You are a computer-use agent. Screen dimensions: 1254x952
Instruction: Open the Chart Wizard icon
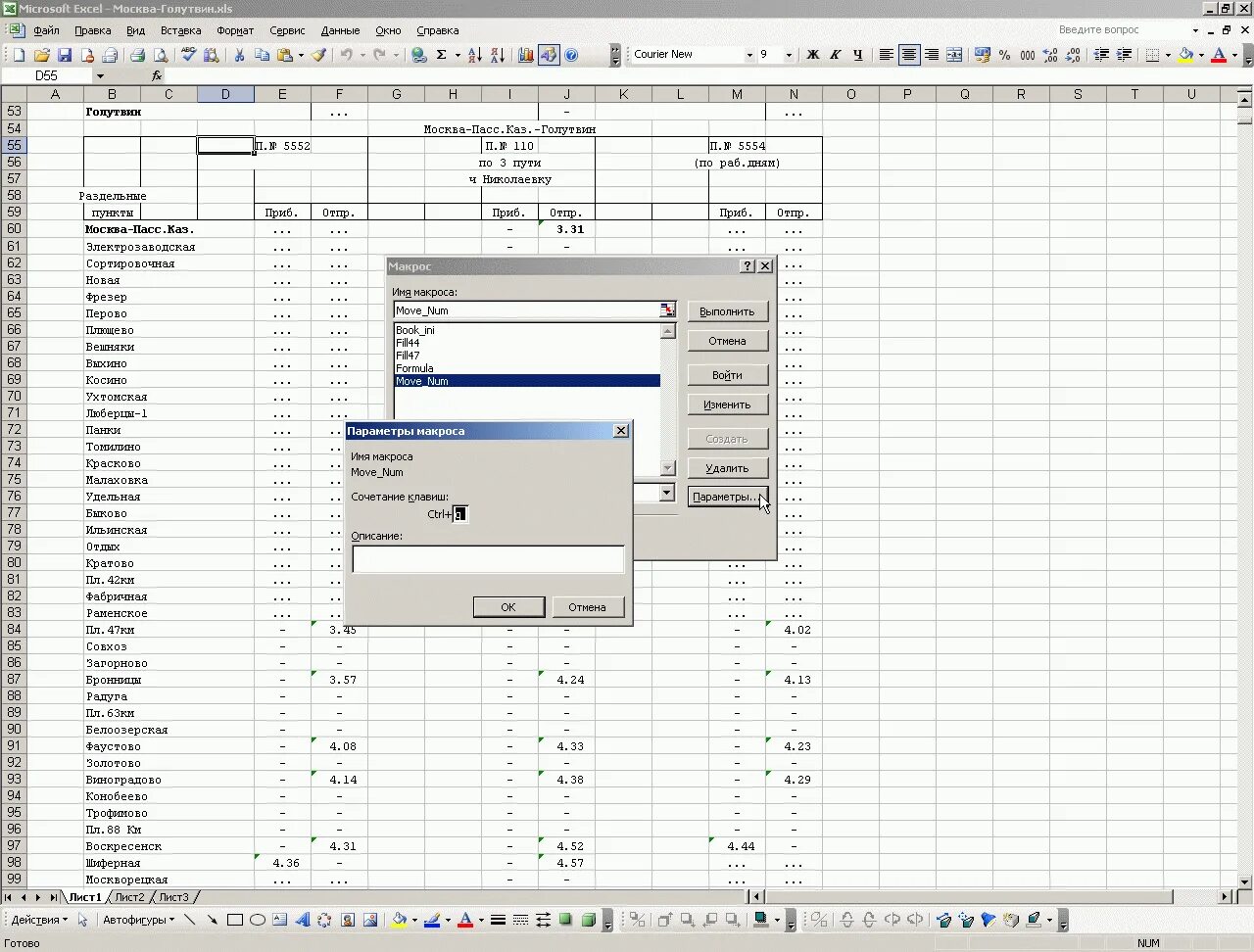[525, 55]
